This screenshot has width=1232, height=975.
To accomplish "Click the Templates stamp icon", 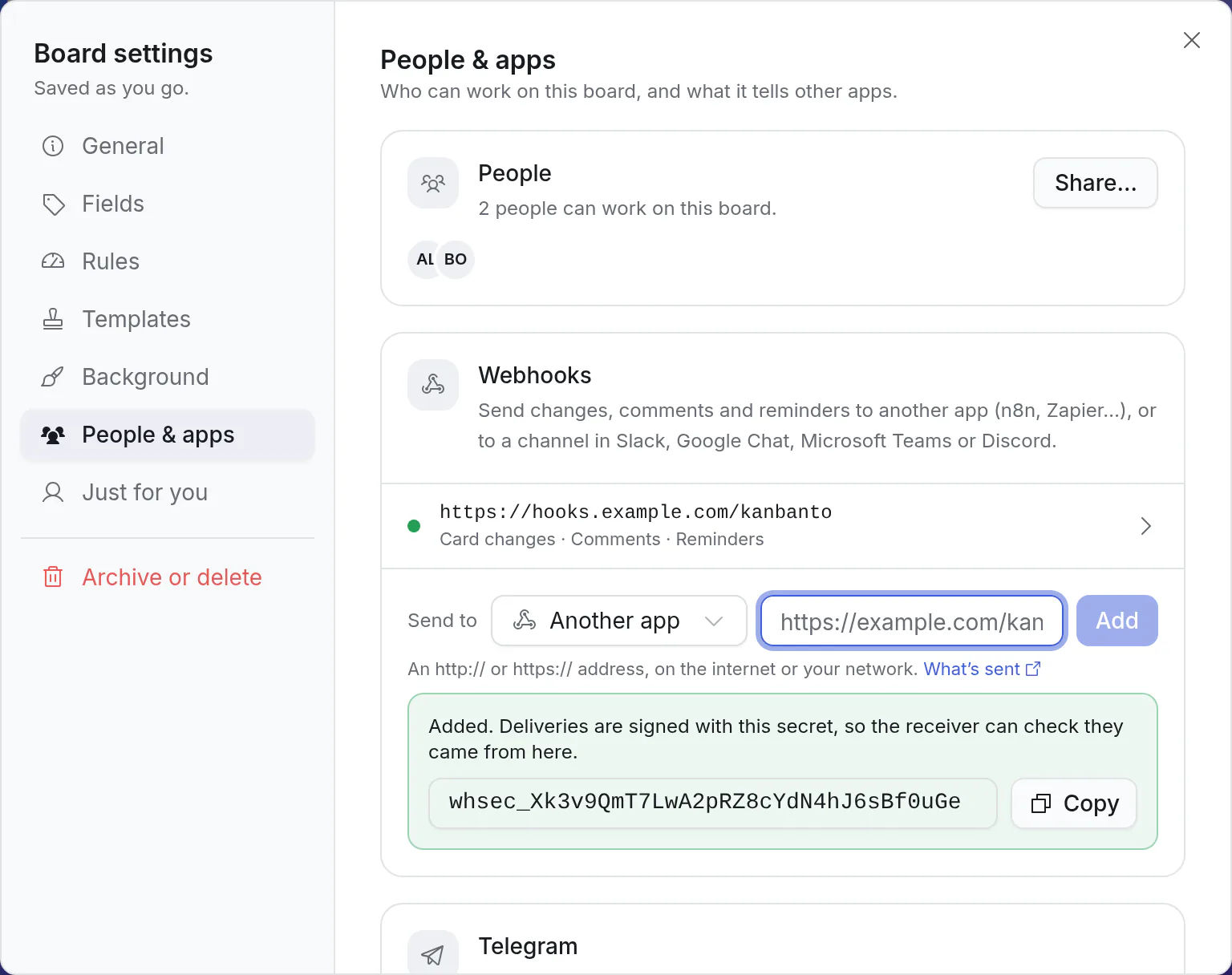I will (x=53, y=319).
